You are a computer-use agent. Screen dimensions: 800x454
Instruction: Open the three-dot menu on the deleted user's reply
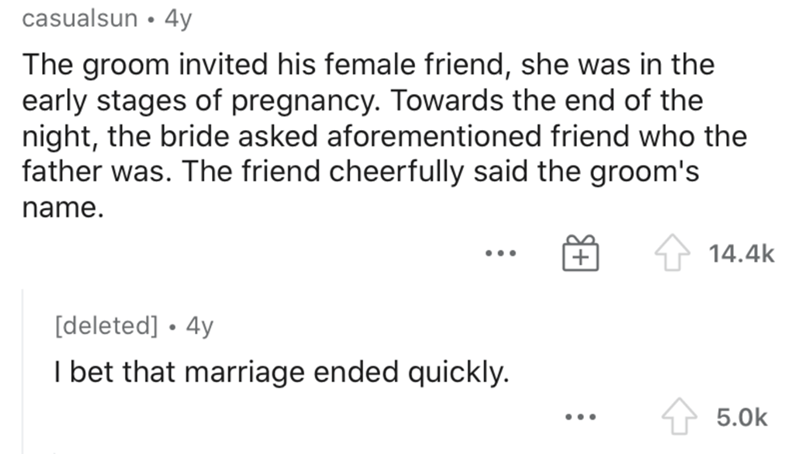coord(580,417)
